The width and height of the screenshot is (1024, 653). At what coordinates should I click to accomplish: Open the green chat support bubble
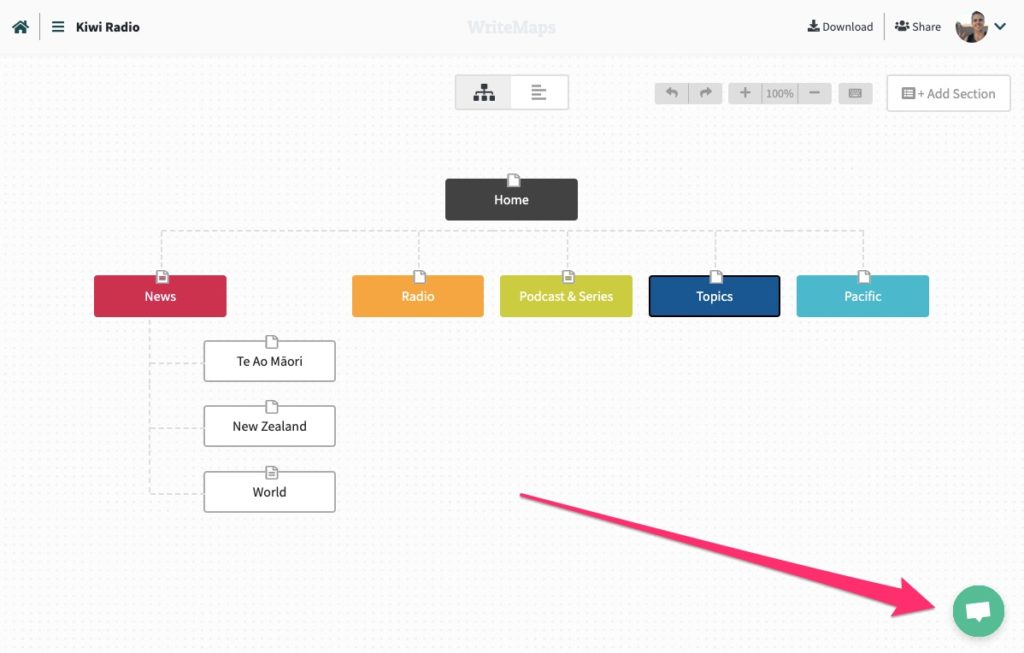point(978,611)
